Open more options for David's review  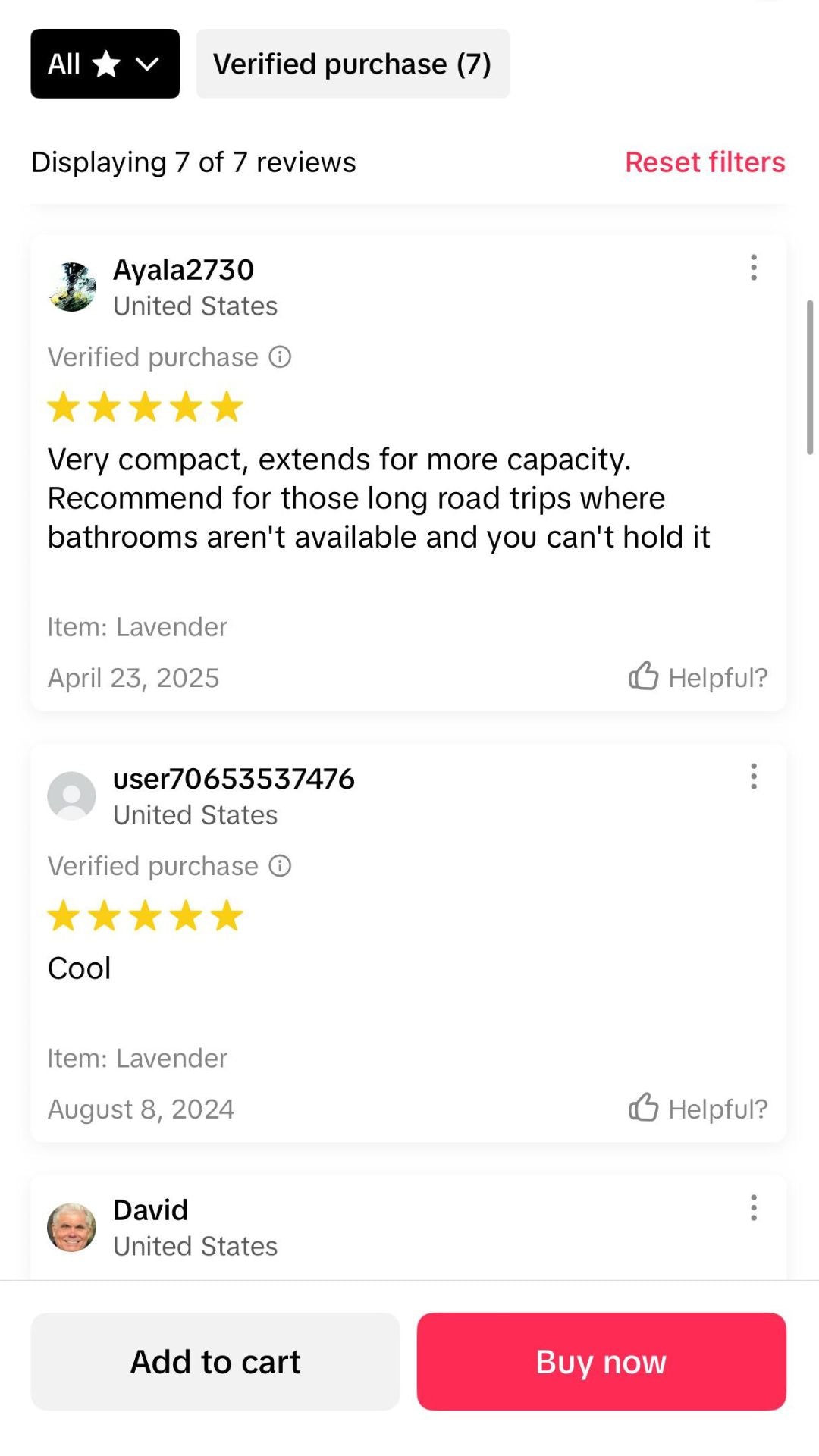[753, 1208]
